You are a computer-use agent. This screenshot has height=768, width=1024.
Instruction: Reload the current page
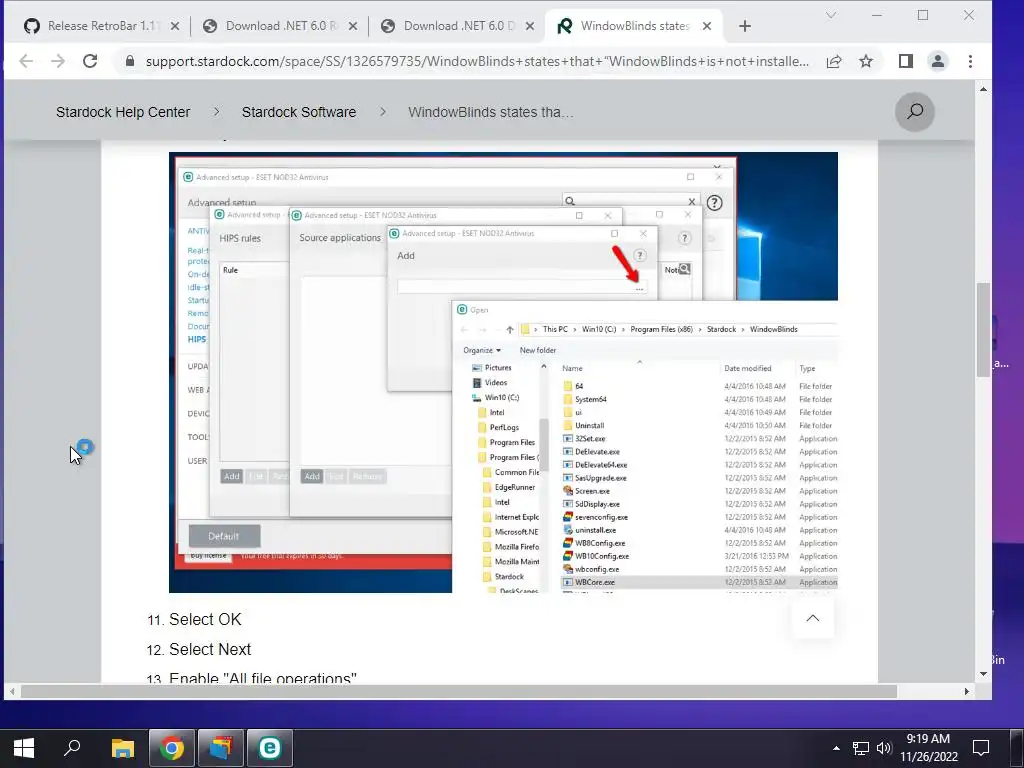point(90,61)
